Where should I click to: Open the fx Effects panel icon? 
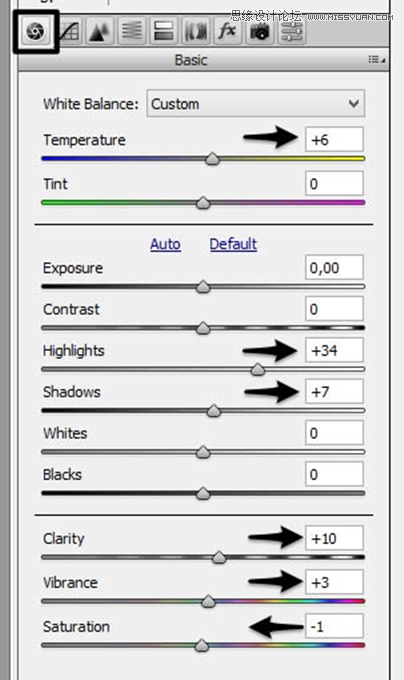(x=227, y=32)
